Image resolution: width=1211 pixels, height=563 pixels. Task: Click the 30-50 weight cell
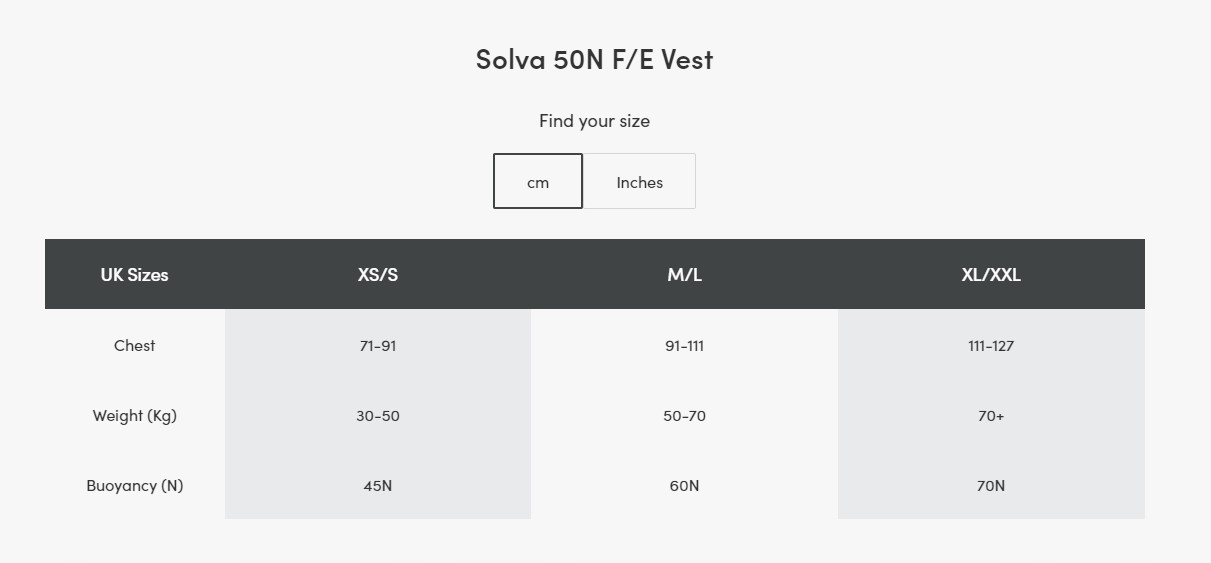(x=378, y=416)
